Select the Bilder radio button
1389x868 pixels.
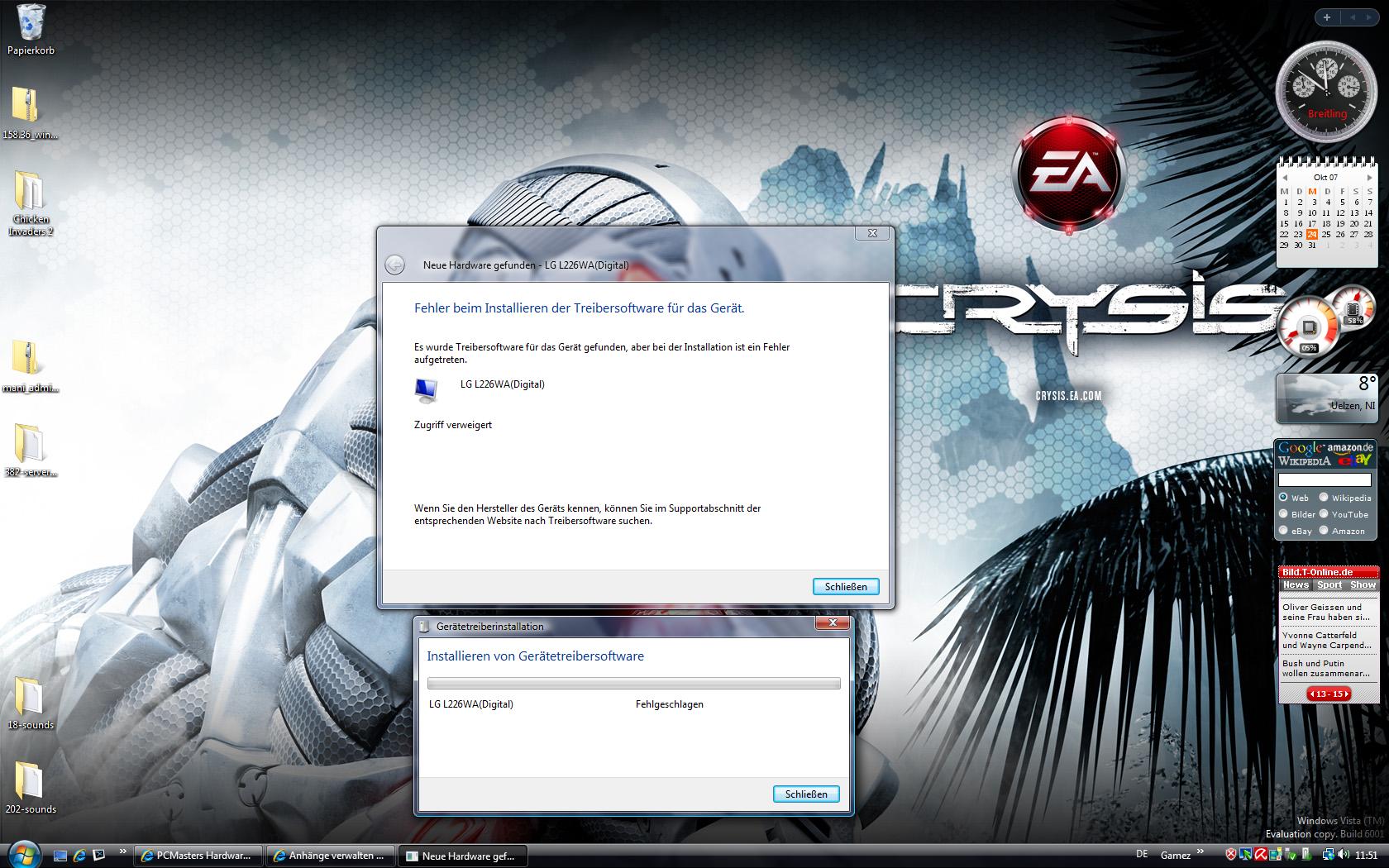pyautogui.click(x=1283, y=513)
